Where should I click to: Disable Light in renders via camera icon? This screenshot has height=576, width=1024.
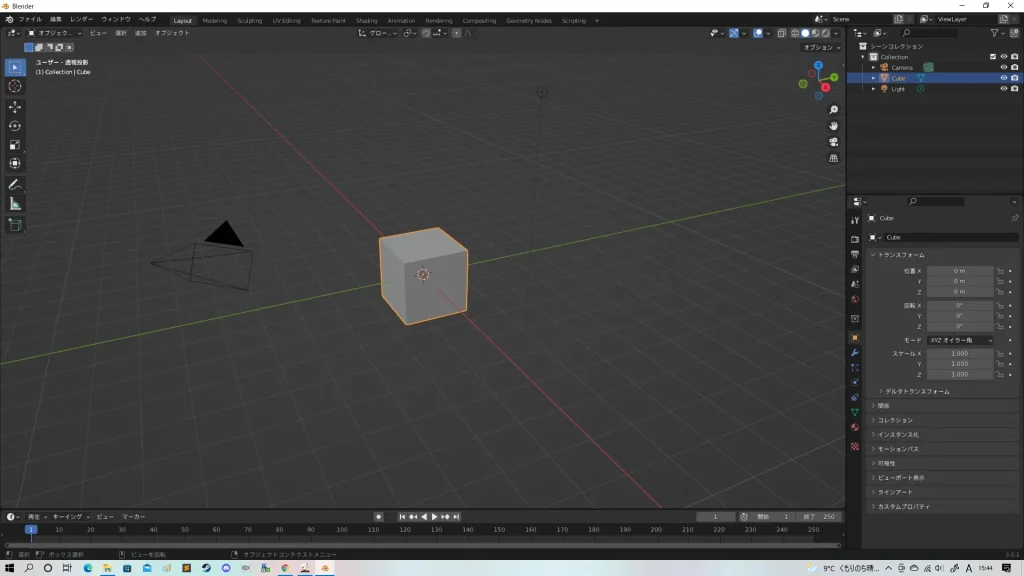[x=1014, y=89]
